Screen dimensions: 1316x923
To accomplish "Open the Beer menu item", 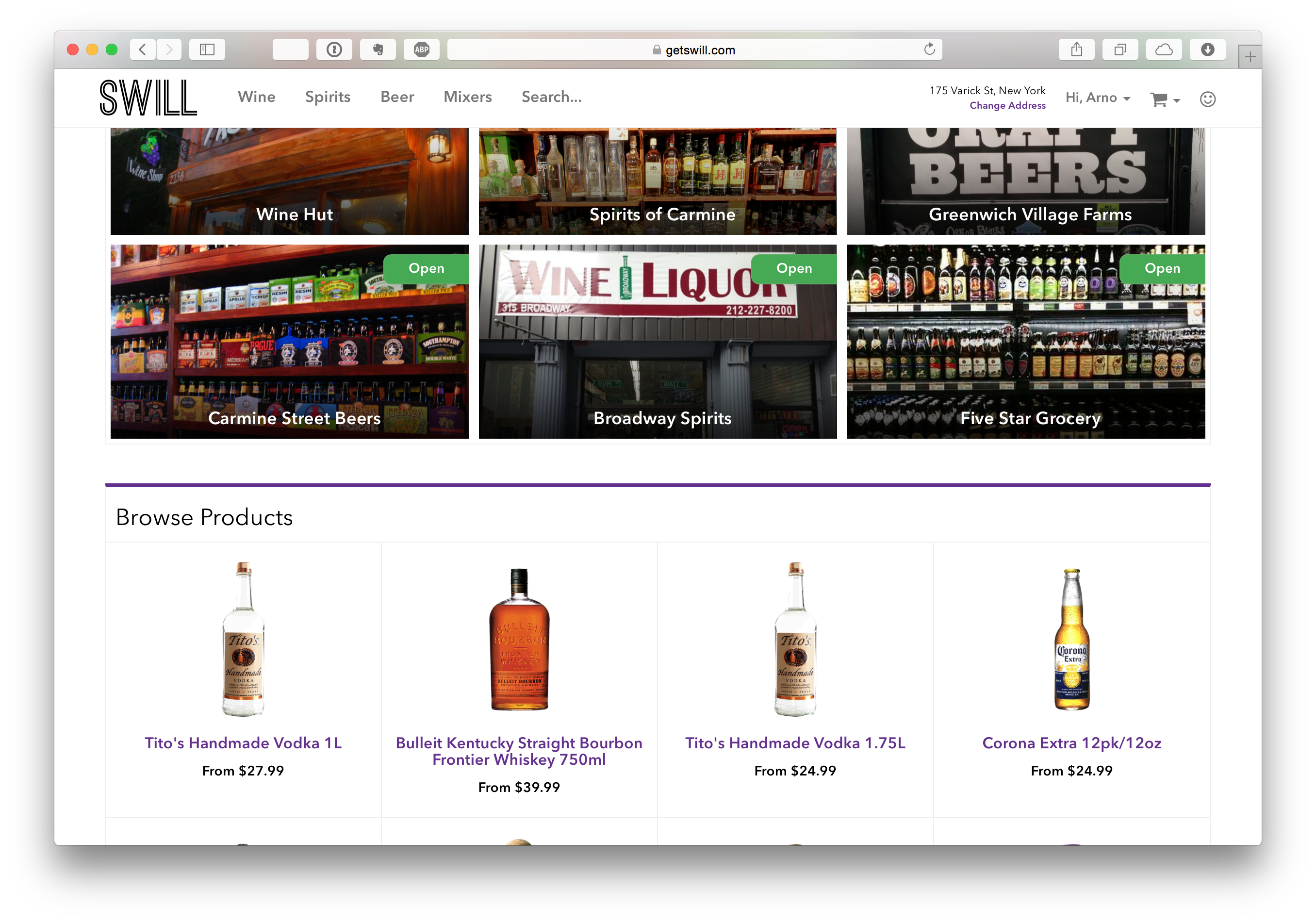I will (x=396, y=97).
